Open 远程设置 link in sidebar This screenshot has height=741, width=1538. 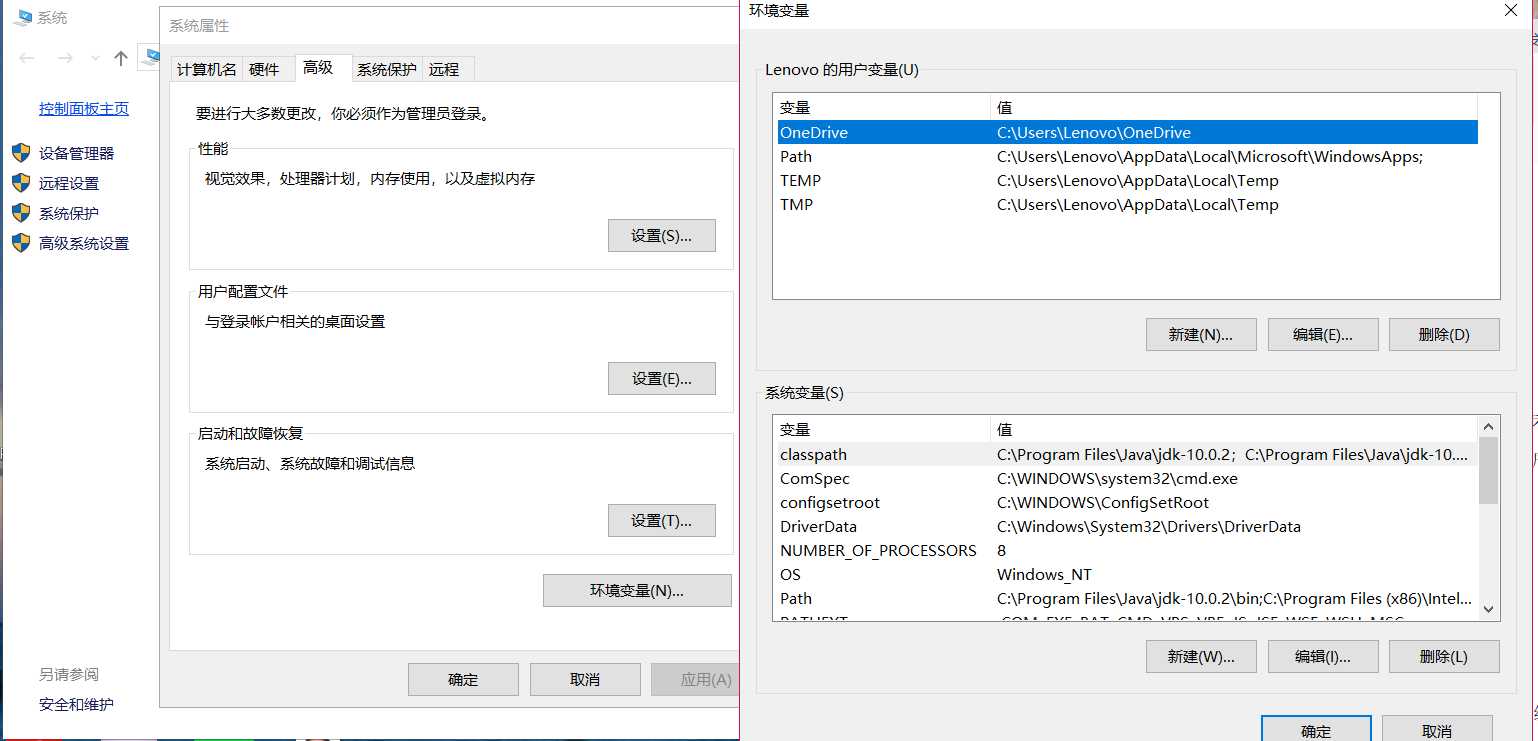[69, 183]
